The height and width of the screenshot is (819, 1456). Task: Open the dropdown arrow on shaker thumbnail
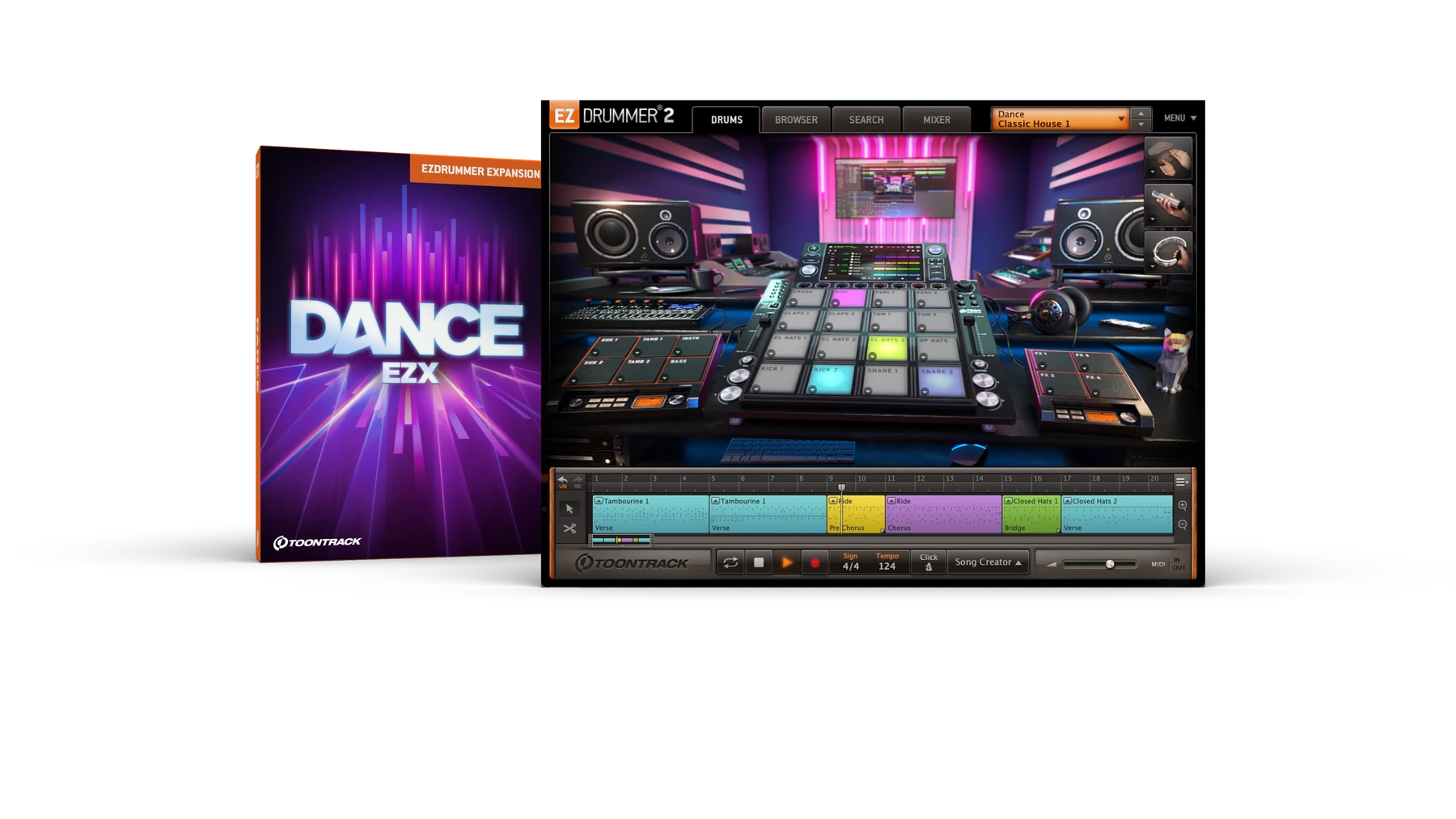pyautogui.click(x=1153, y=219)
